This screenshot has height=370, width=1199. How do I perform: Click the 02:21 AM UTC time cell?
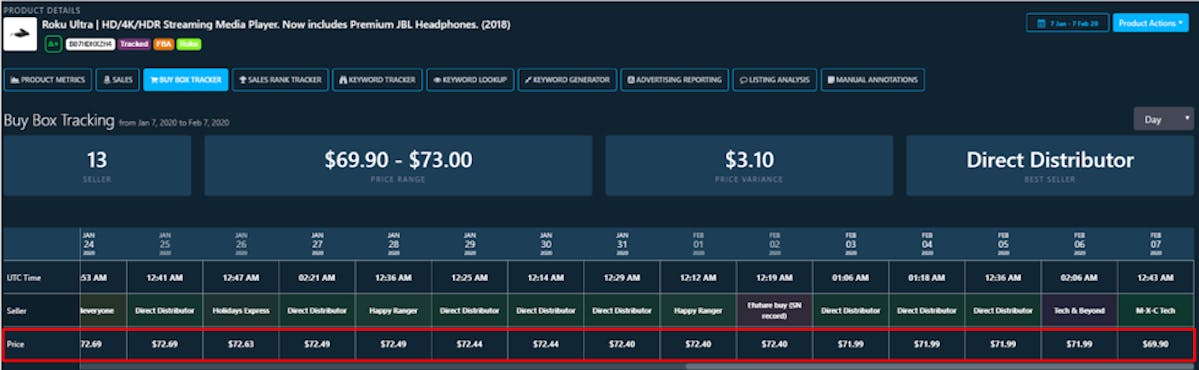pyautogui.click(x=317, y=278)
